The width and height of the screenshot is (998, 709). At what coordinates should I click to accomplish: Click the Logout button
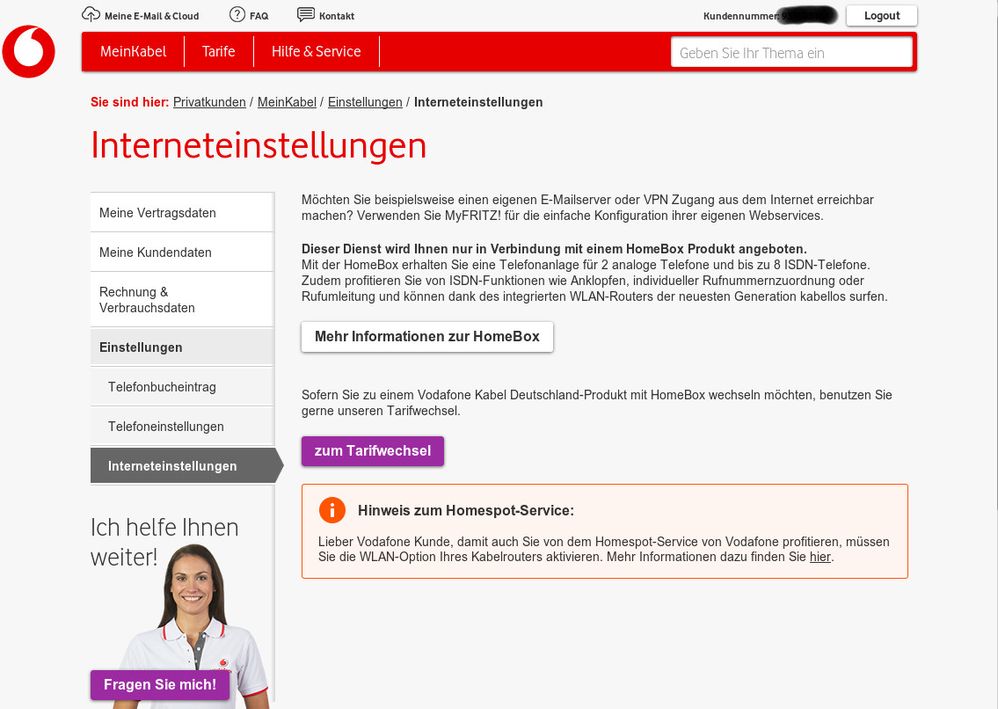tap(881, 15)
